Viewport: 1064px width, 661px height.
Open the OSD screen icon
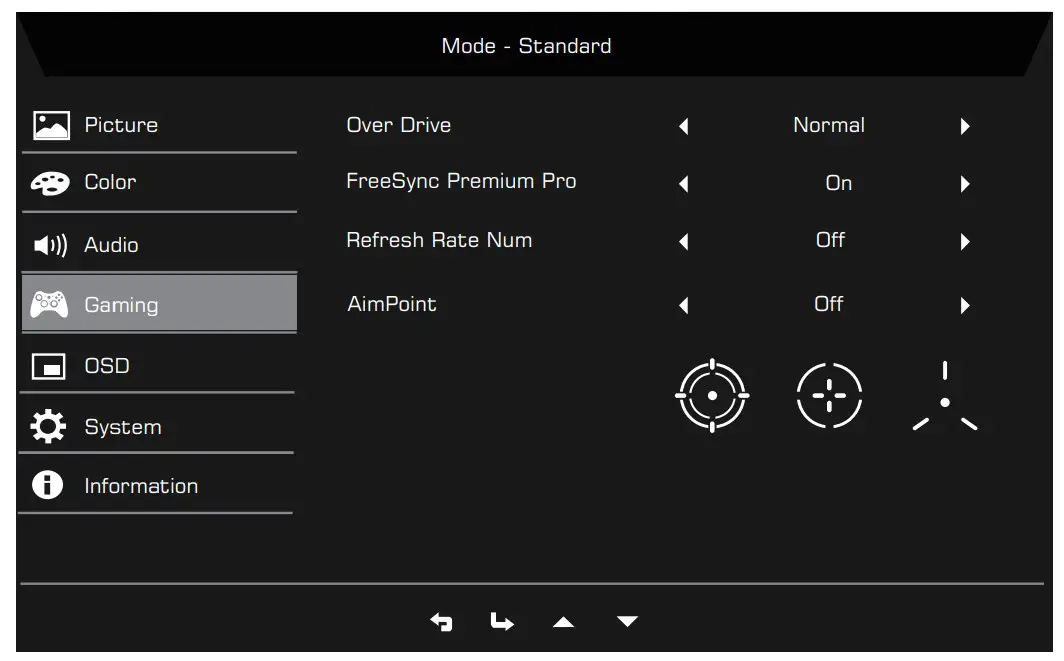coord(49,366)
